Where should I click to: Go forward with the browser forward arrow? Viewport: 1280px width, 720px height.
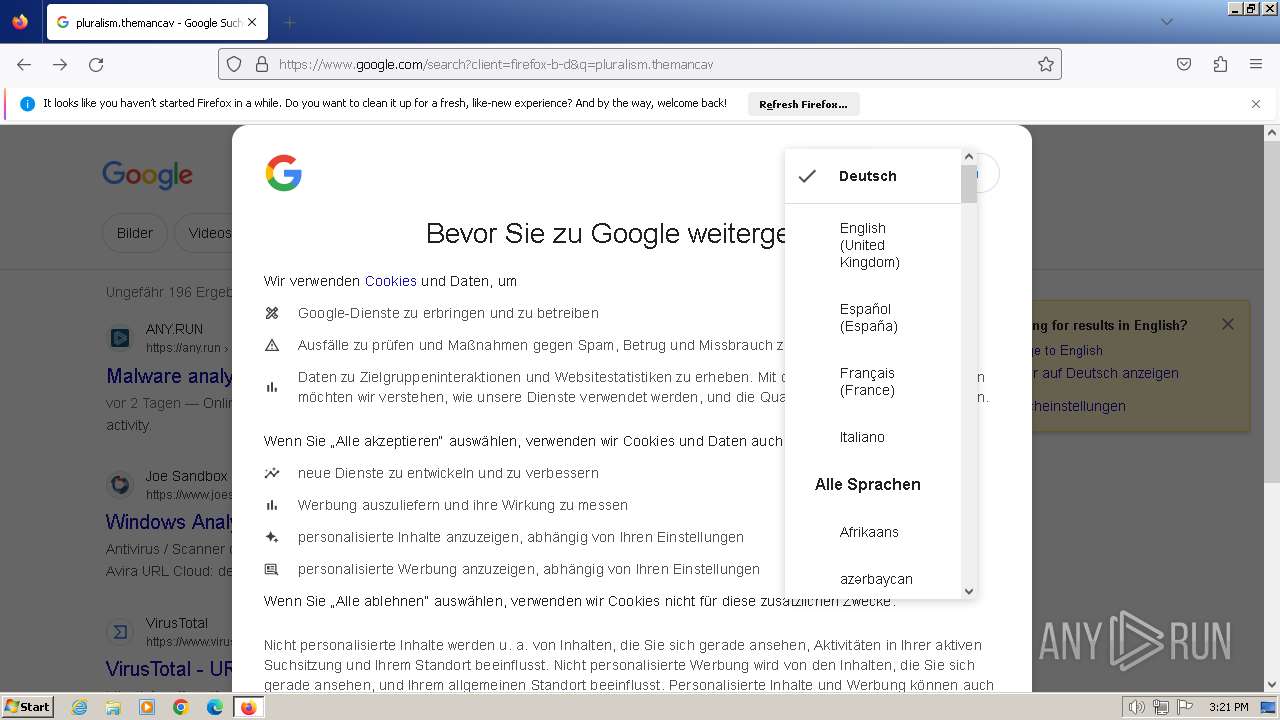[60, 64]
